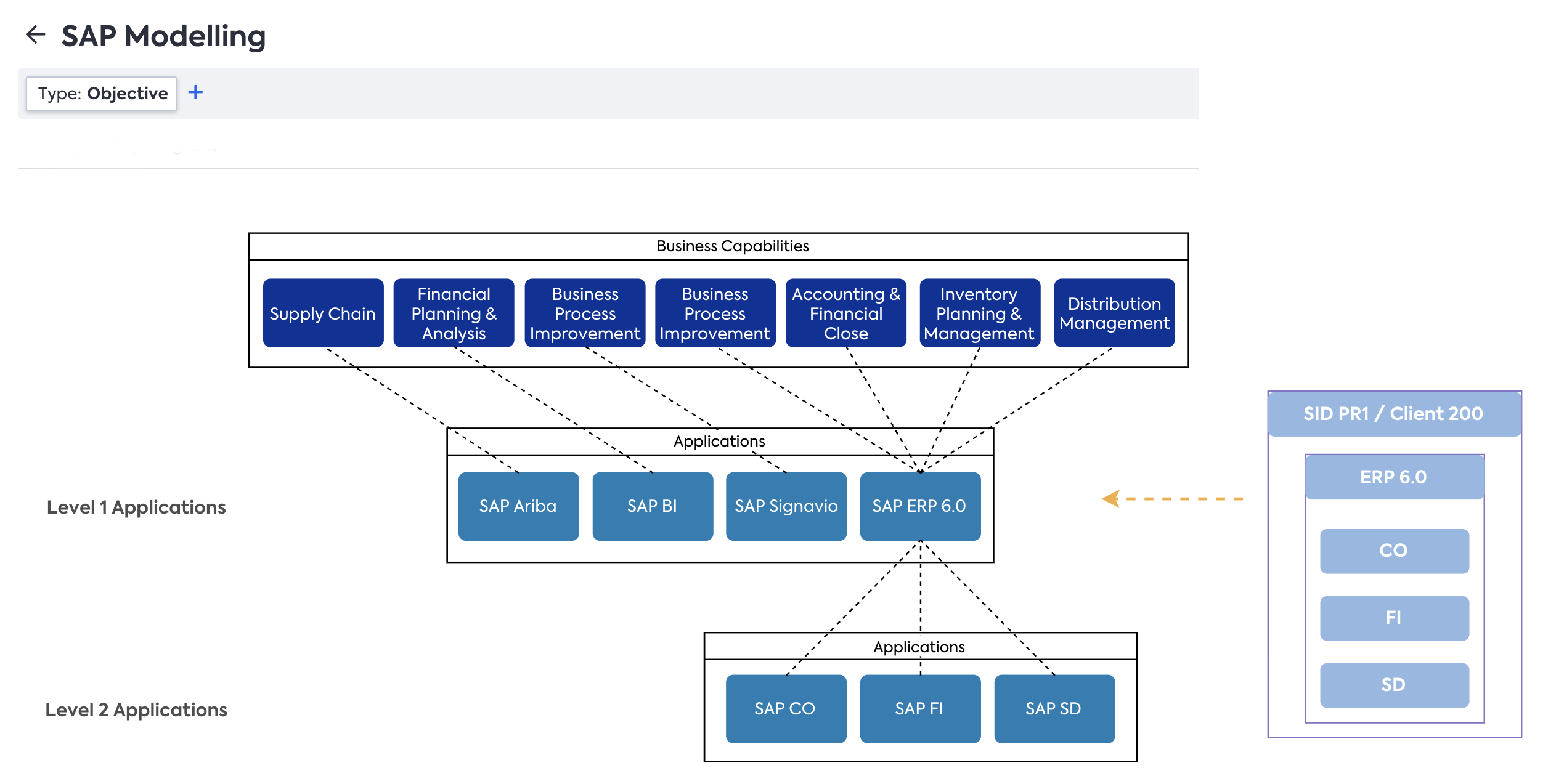This screenshot has width=1556, height=784.
Task: Select the Accounting & Financial Close box
Action: tap(845, 313)
